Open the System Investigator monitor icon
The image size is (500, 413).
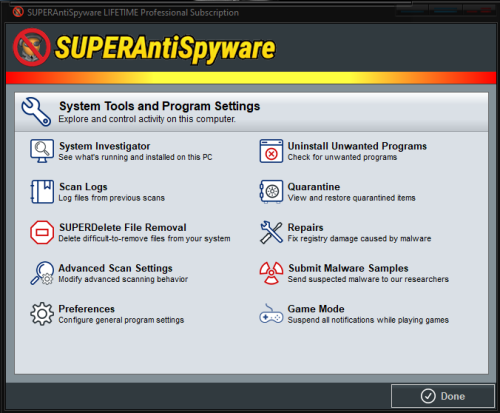pos(42,151)
